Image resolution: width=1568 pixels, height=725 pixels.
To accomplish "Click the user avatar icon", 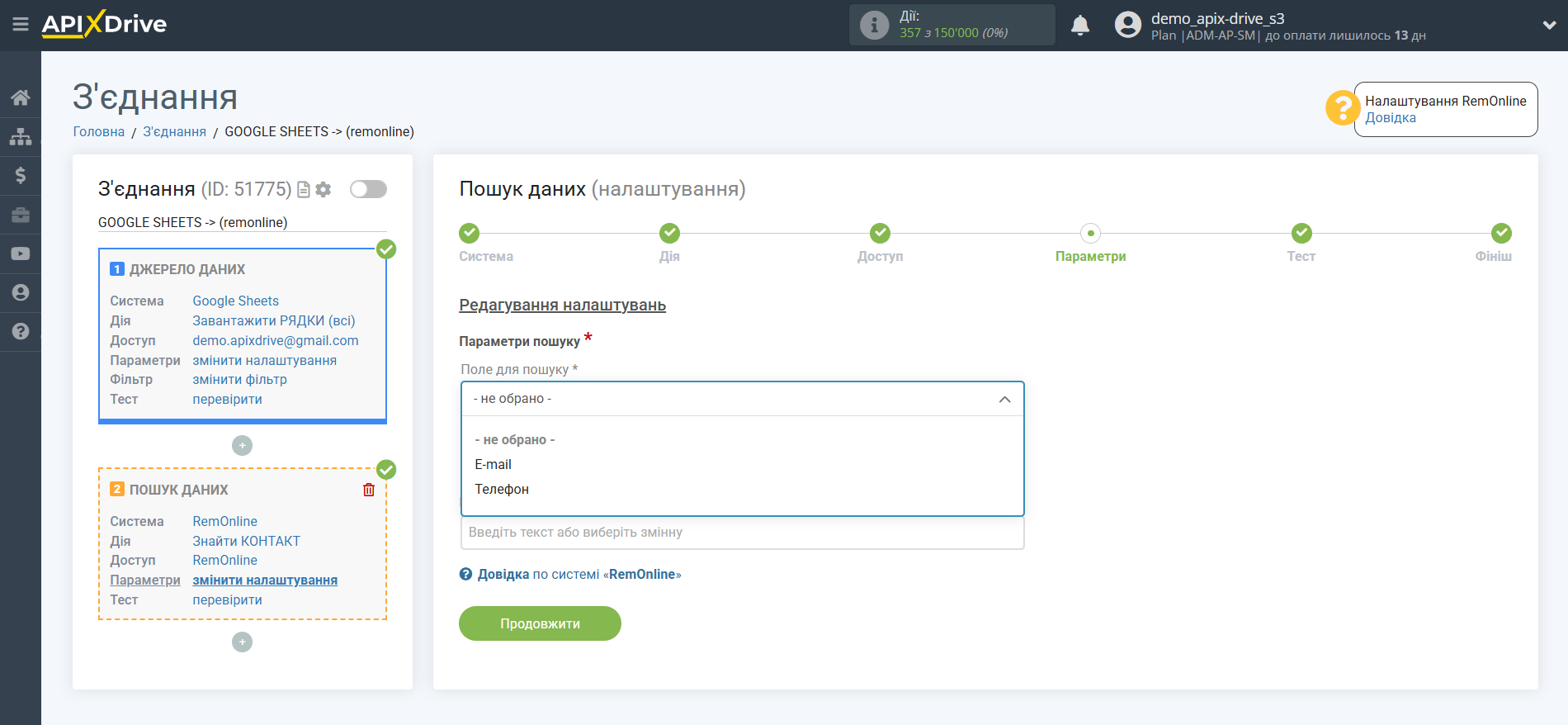I will 1127,25.
